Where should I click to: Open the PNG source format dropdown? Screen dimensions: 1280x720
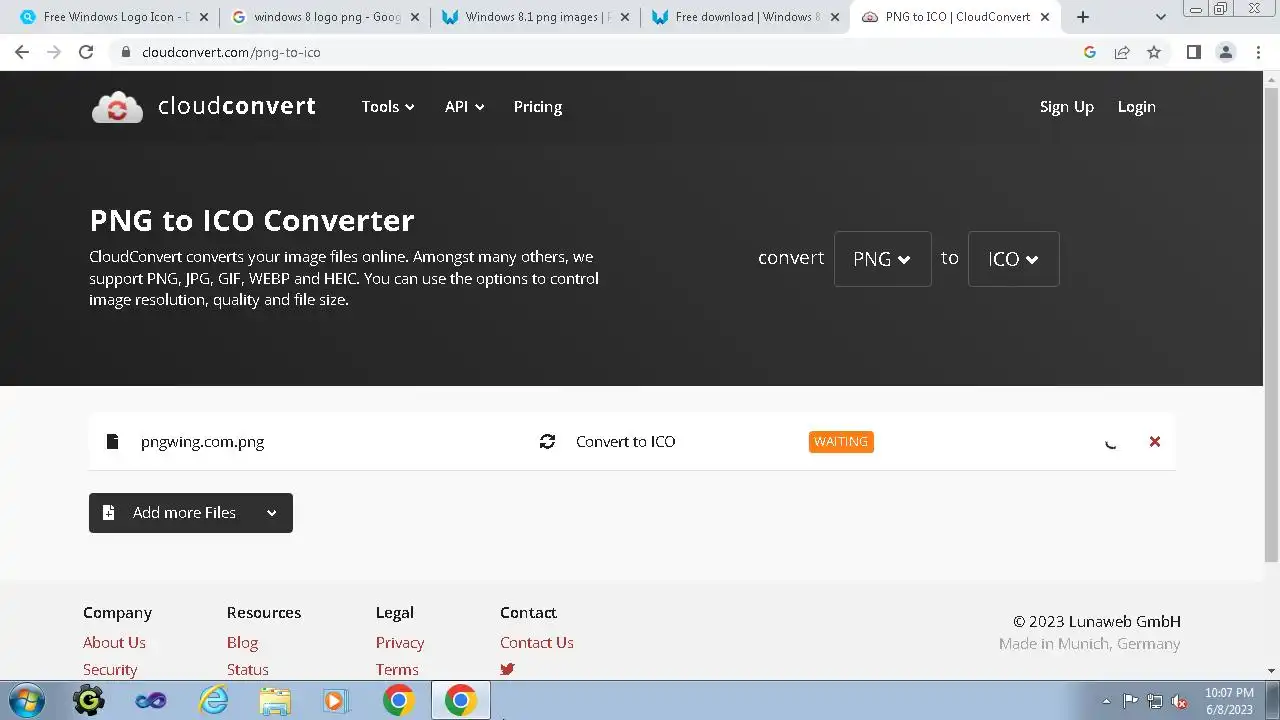[x=882, y=259]
